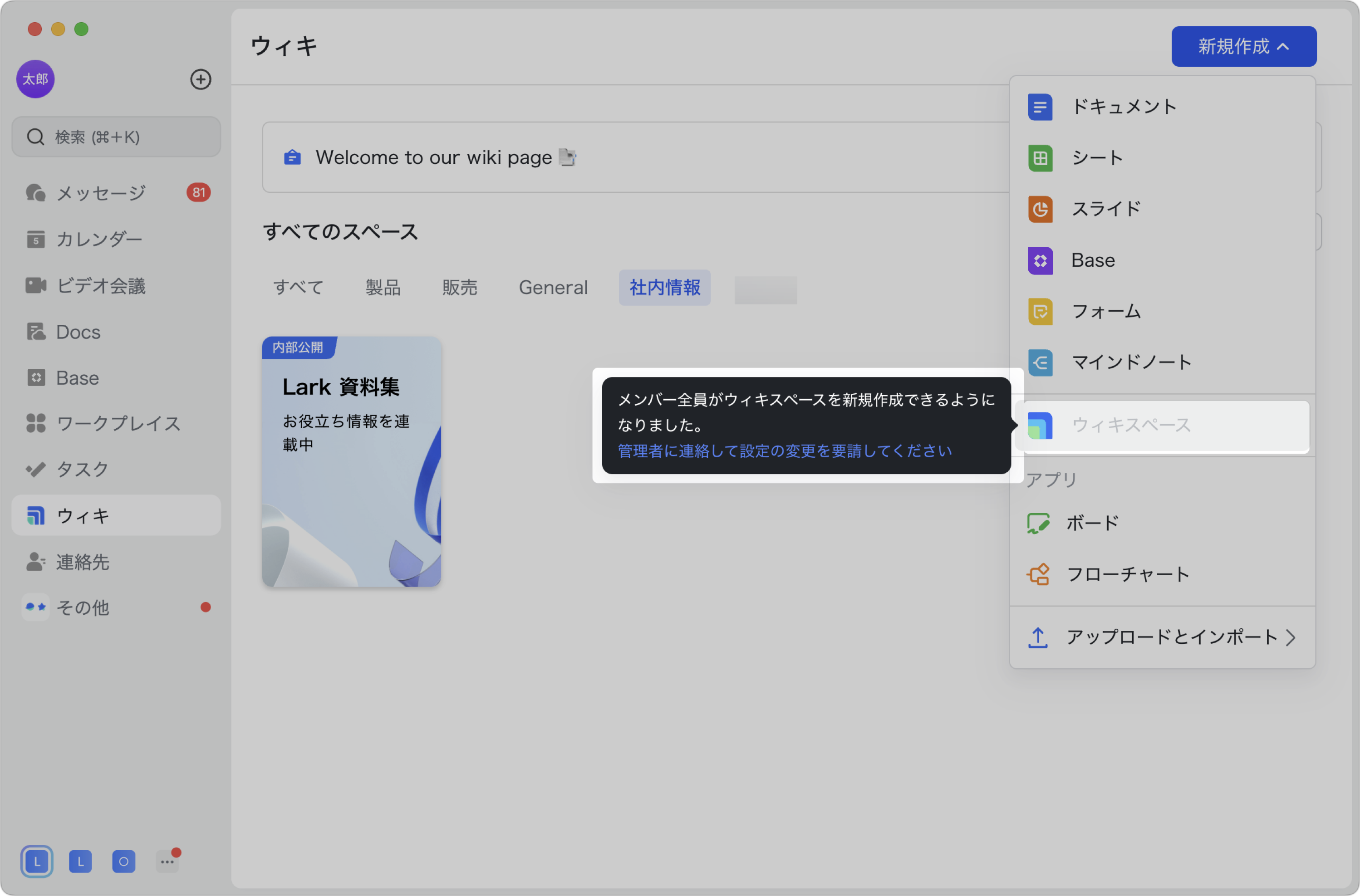Screen dimensions: 1360x896
Task: Create a new スライド presentation
Action: coord(1162,209)
